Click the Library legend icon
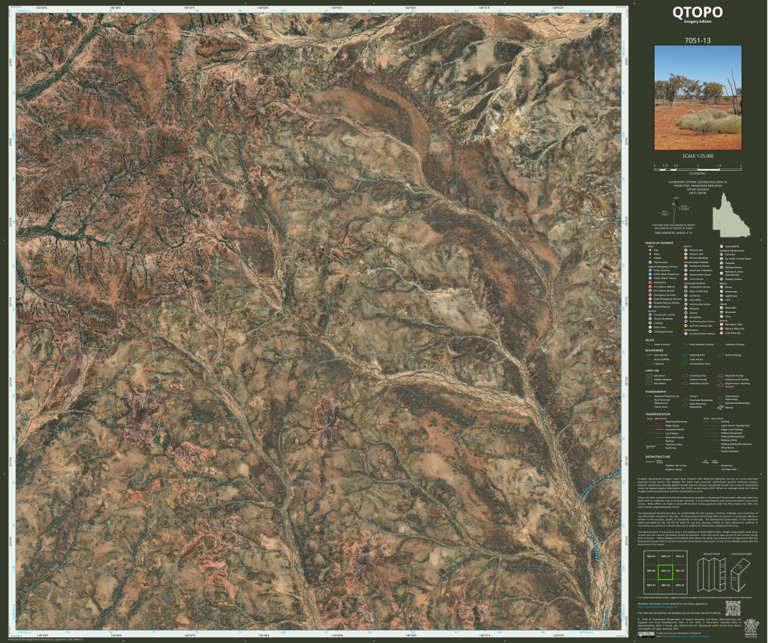The height and width of the screenshot is (643, 768). tap(686, 313)
